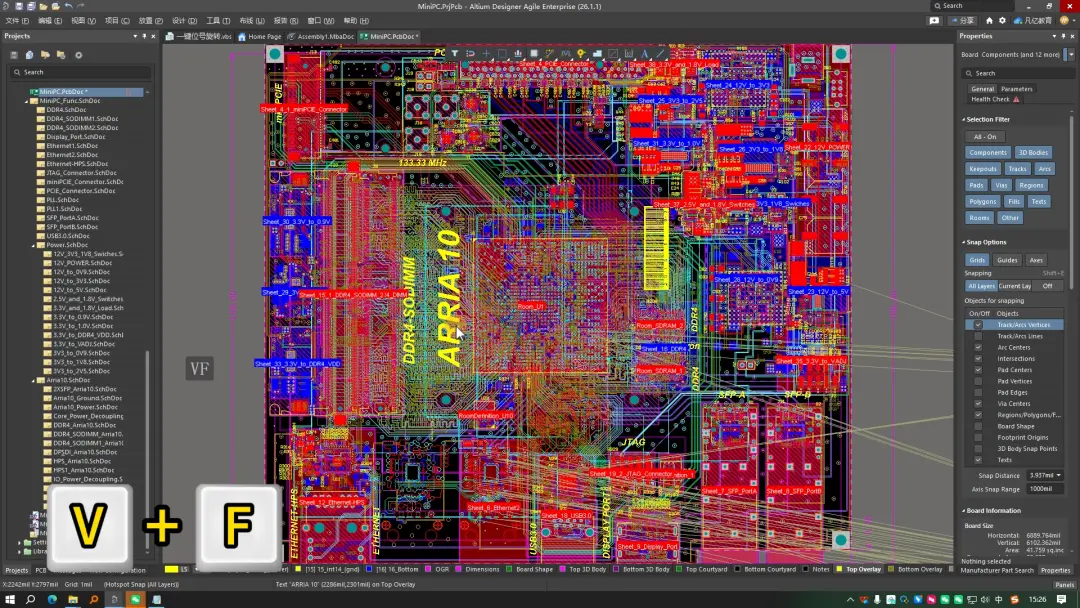The height and width of the screenshot is (608, 1080).
Task: Open settings gear icon in title area
Action: click(x=1002, y=21)
